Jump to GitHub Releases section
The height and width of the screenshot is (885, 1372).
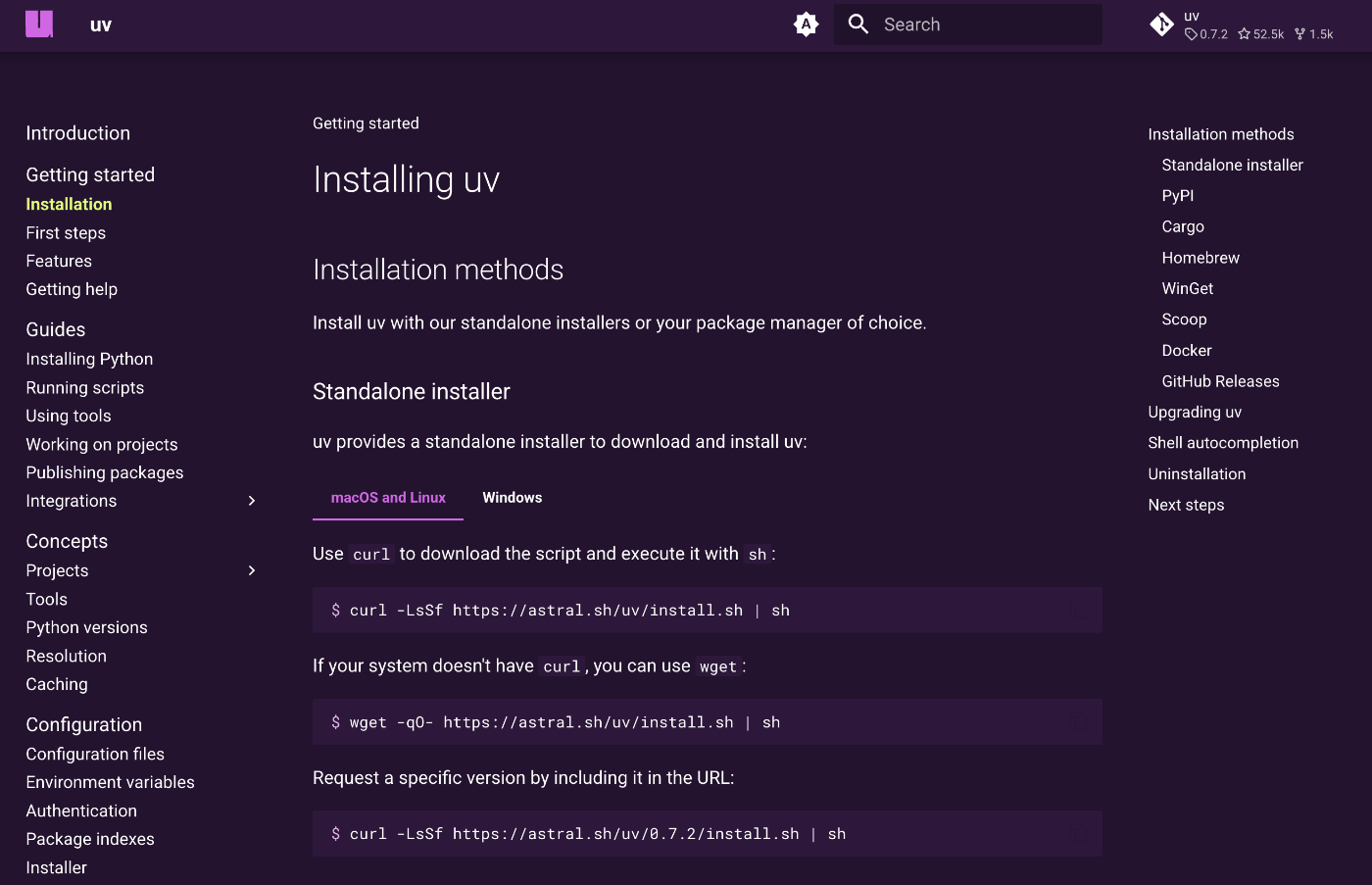1221,381
